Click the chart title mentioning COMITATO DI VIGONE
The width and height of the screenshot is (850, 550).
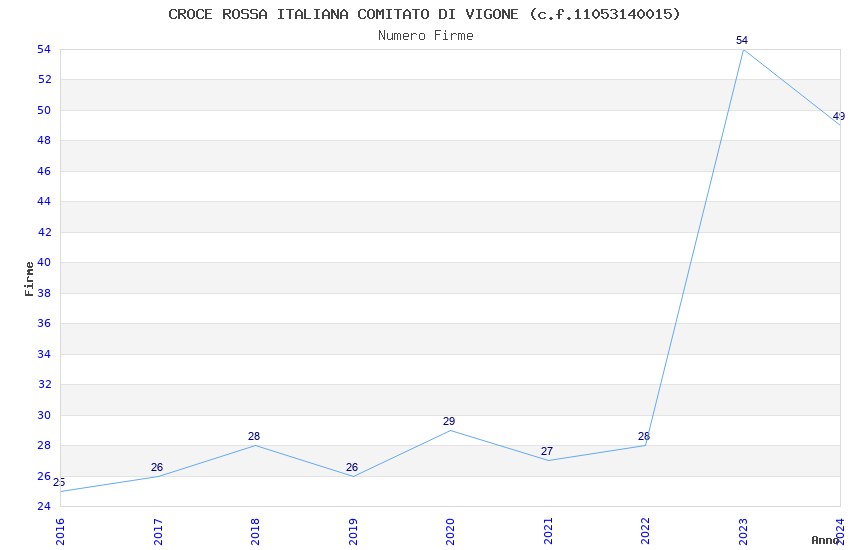tap(424, 14)
